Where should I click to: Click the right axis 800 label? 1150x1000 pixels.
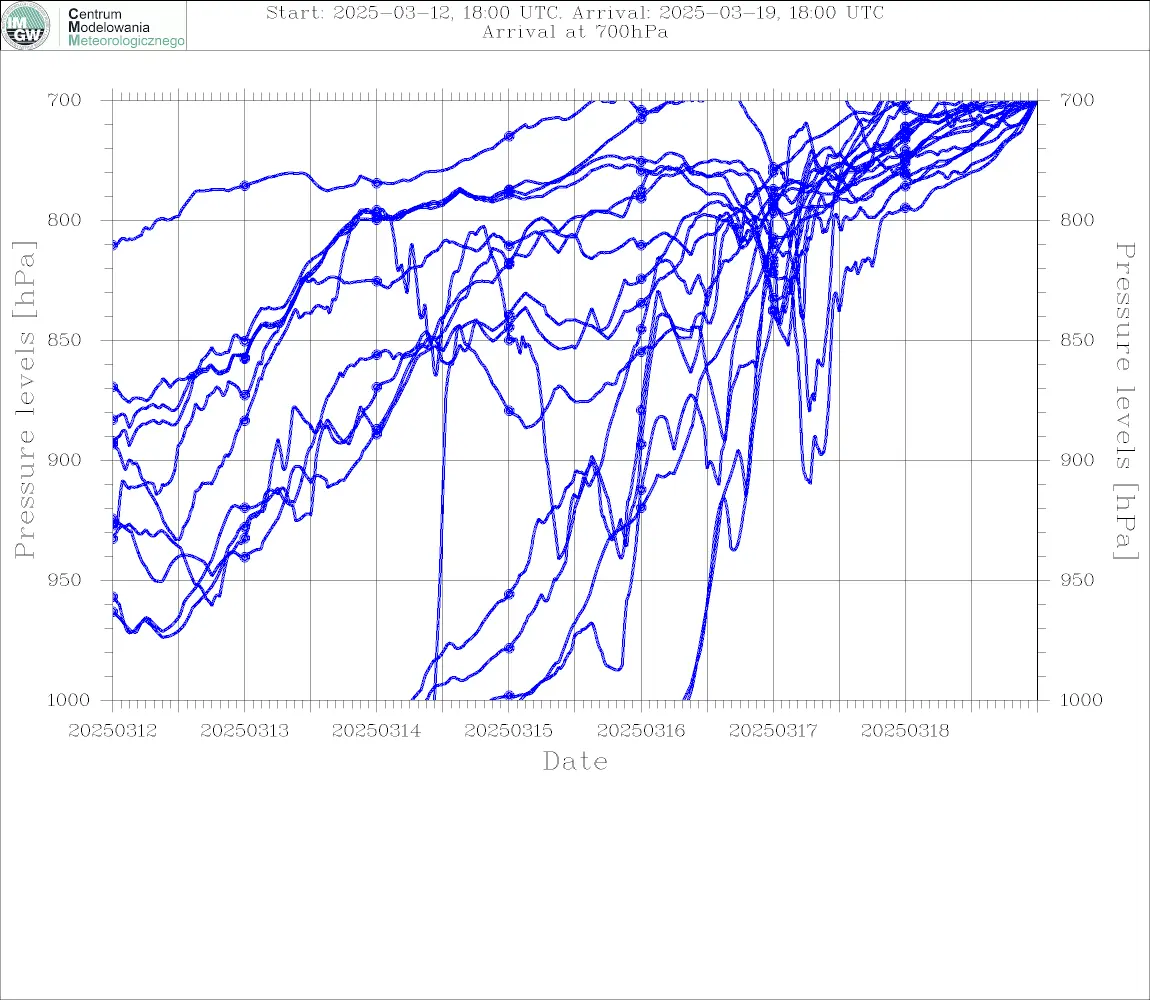click(x=1077, y=220)
